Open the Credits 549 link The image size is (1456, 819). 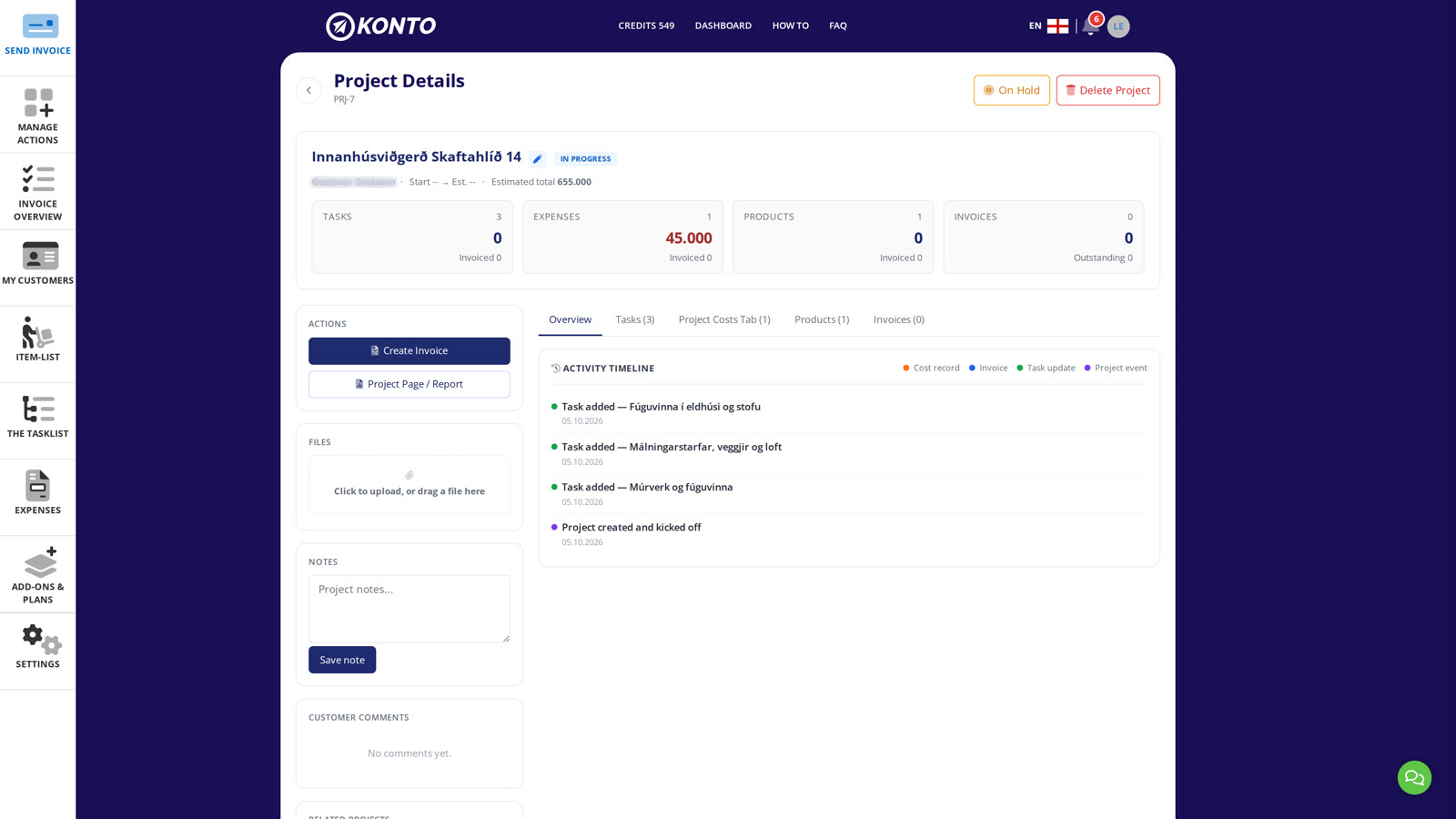point(646,26)
